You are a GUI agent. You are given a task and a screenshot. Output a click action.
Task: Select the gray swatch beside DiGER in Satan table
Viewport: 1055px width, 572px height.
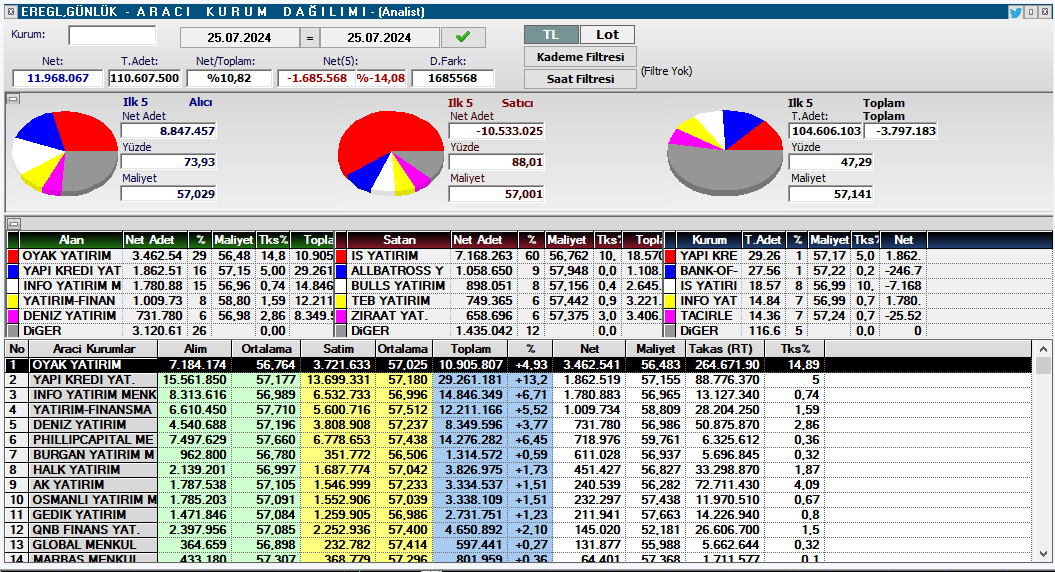pyautogui.click(x=340, y=330)
